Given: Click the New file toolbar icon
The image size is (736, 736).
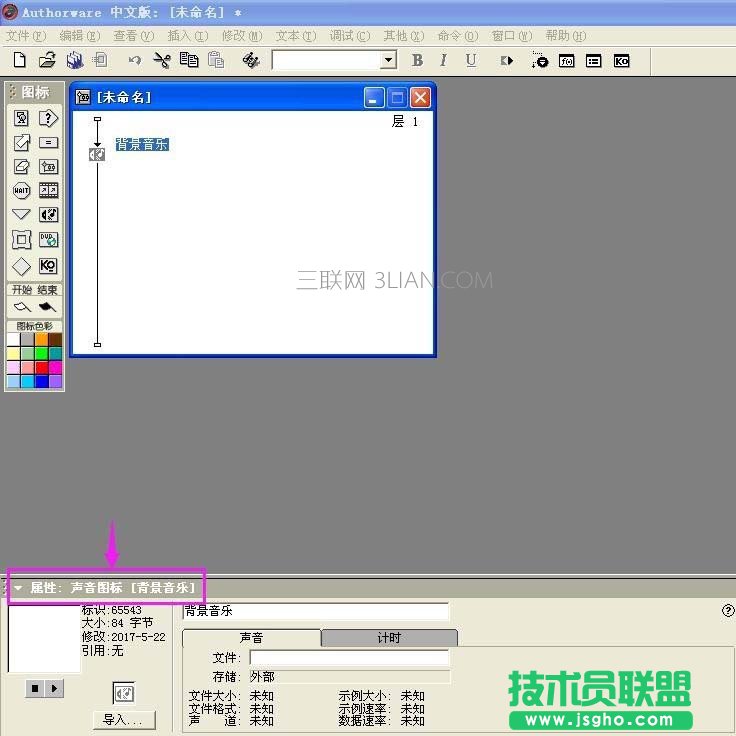Looking at the screenshot, I should 20,60.
